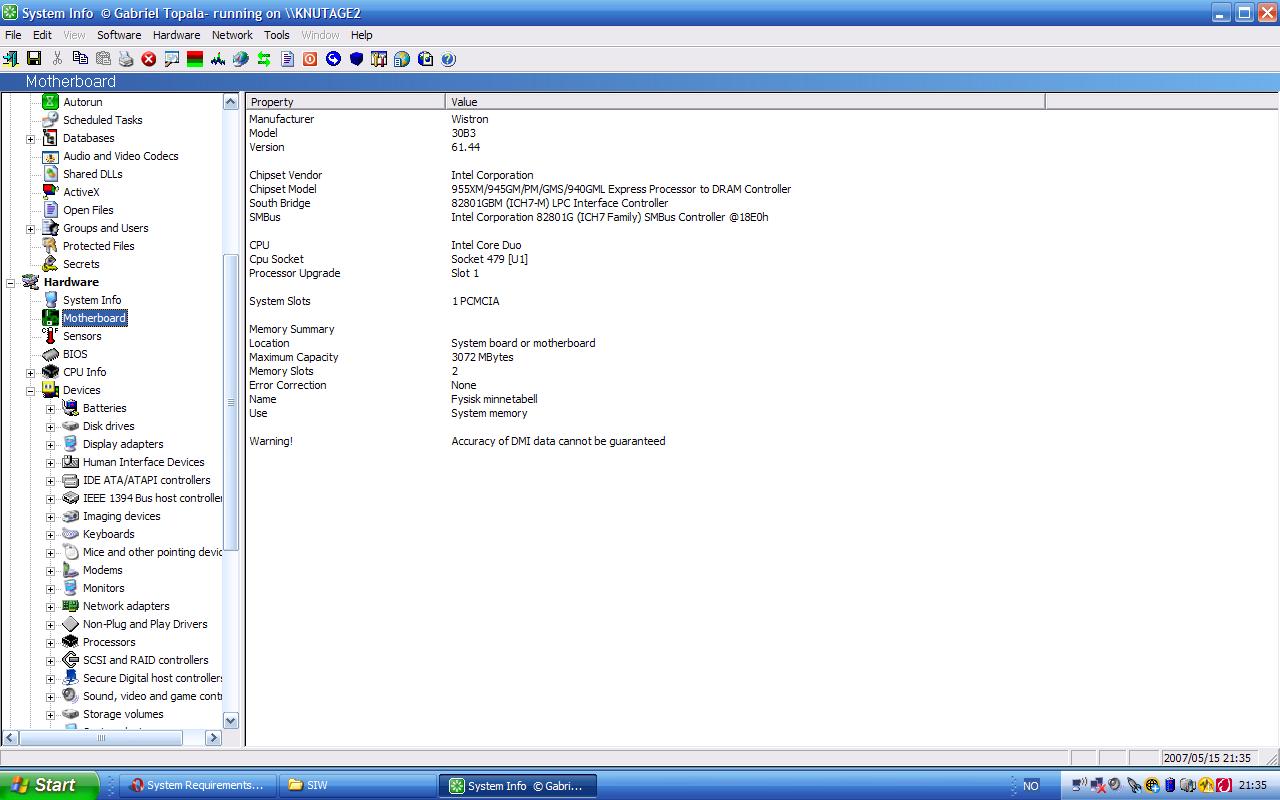
Task: Open the Help menu
Action: coord(361,35)
